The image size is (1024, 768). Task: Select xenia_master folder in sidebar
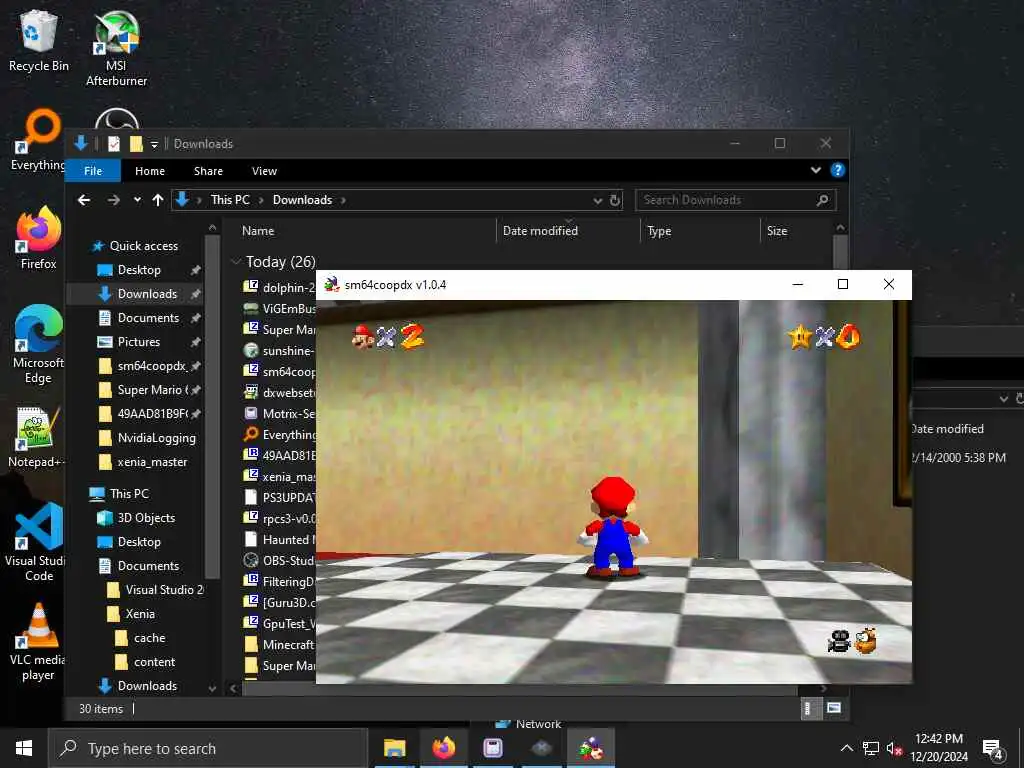[152, 462]
